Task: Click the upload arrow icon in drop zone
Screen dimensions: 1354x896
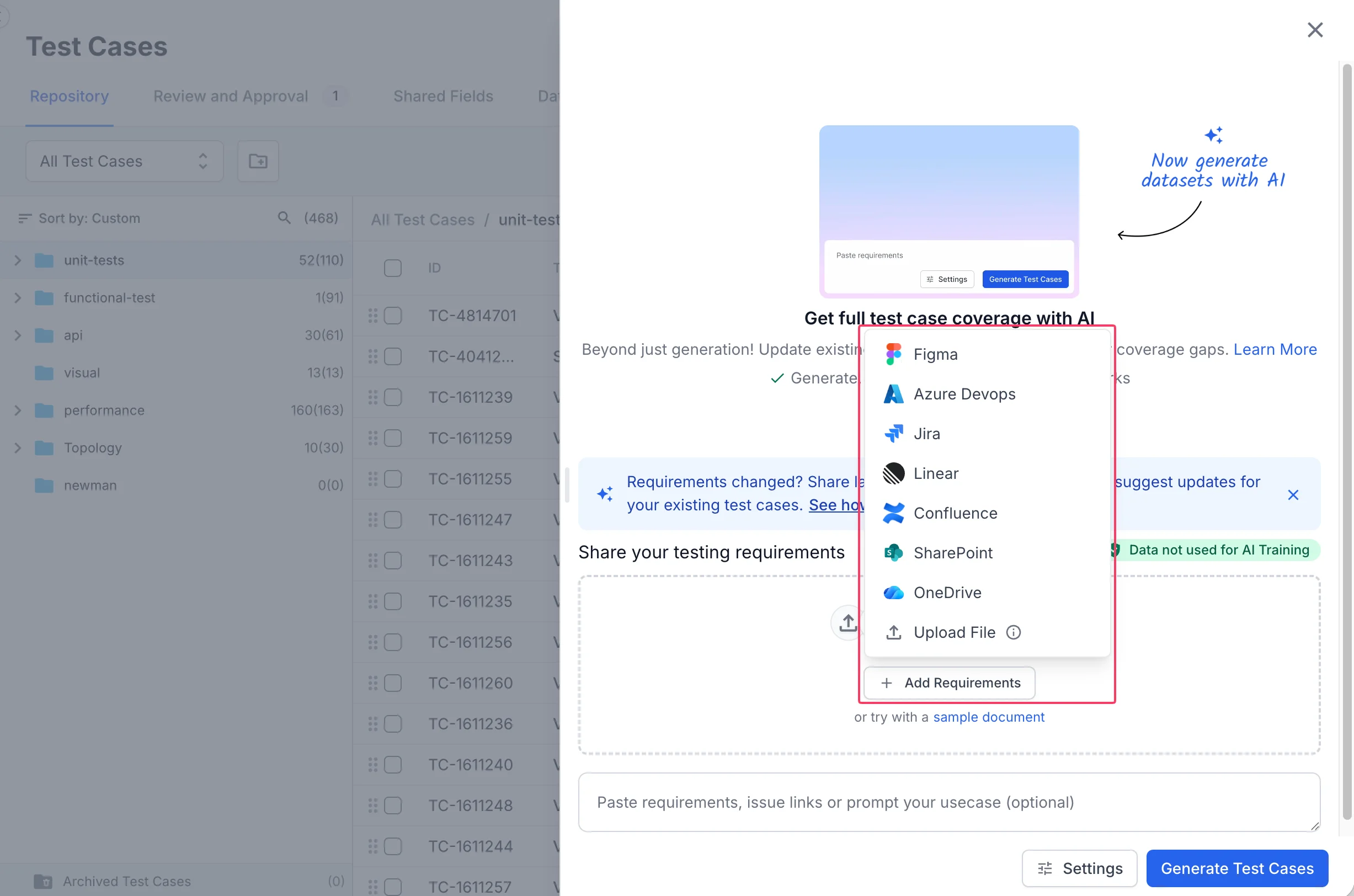Action: 847,622
